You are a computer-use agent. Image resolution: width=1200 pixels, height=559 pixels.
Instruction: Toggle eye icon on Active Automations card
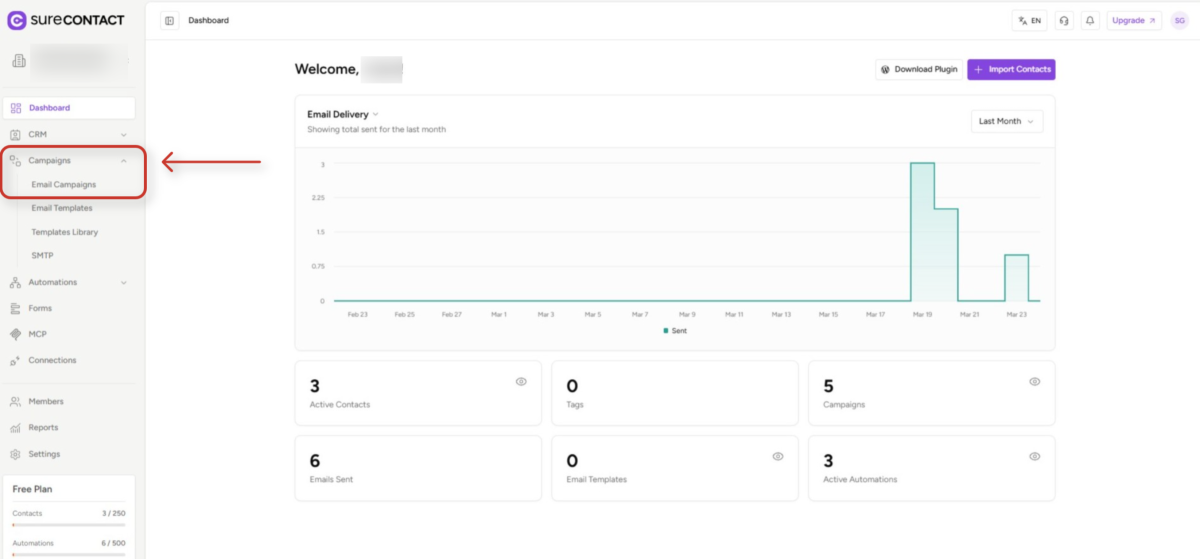point(1034,456)
